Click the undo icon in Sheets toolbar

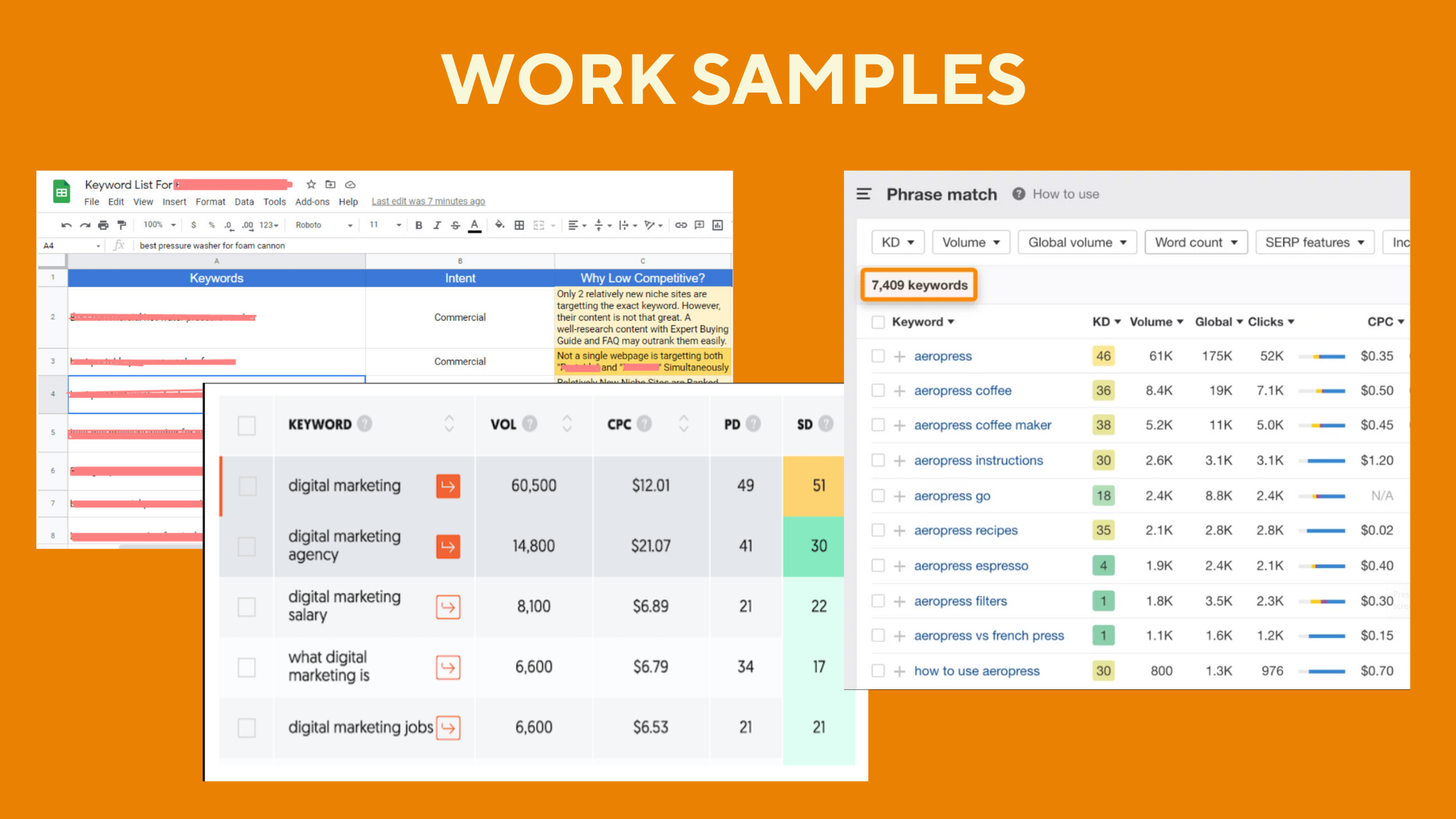[66, 225]
